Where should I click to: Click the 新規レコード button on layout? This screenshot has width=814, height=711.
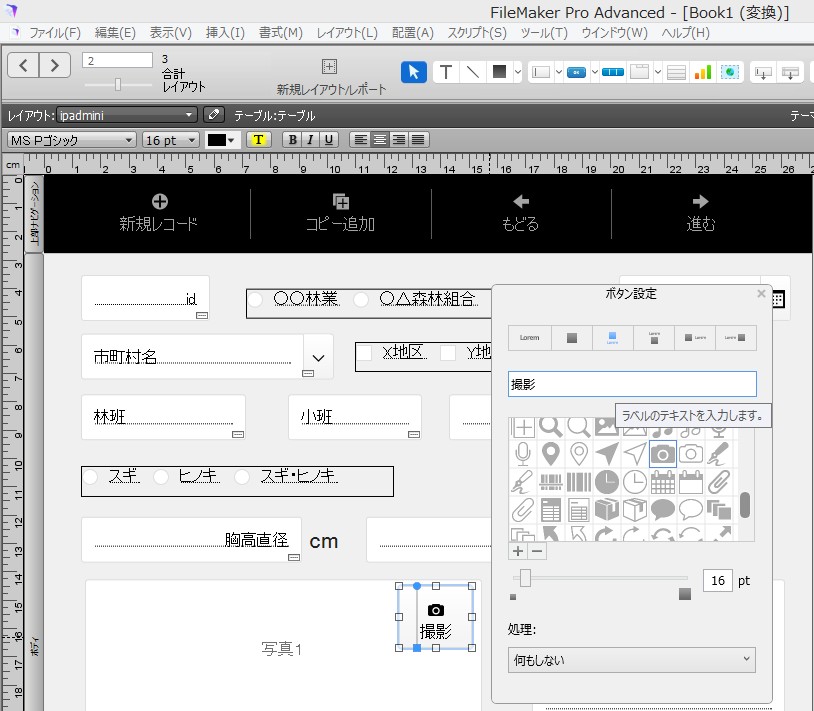coord(158,214)
